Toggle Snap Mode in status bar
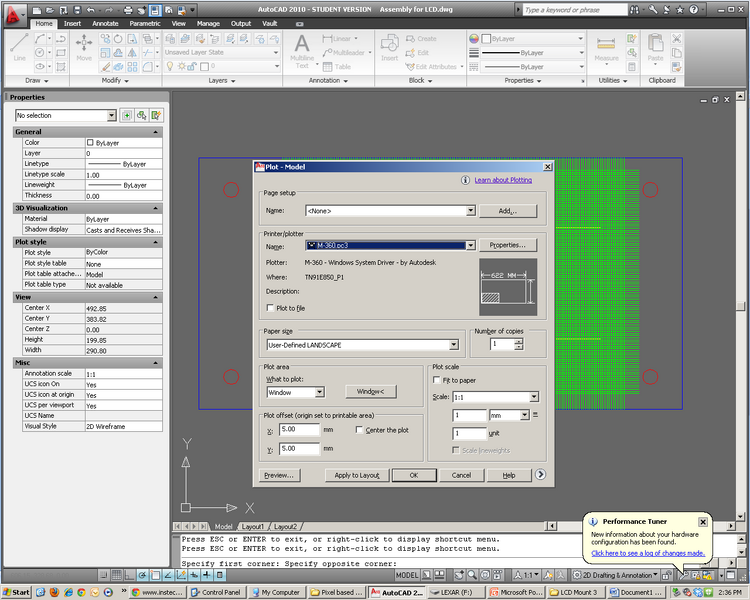This screenshot has width=750, height=600. click(x=104, y=575)
